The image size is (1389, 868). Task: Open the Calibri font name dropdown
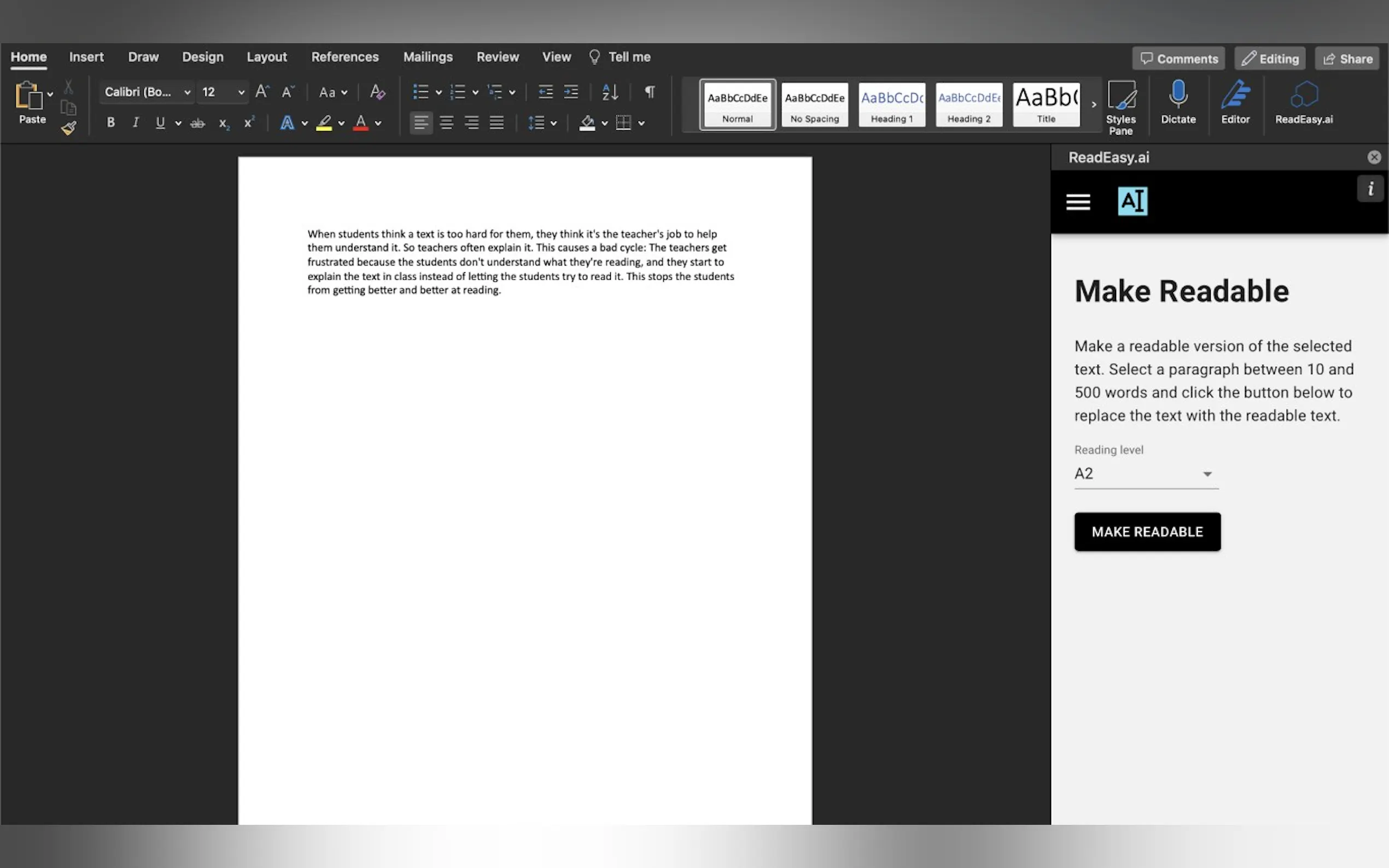(x=186, y=92)
